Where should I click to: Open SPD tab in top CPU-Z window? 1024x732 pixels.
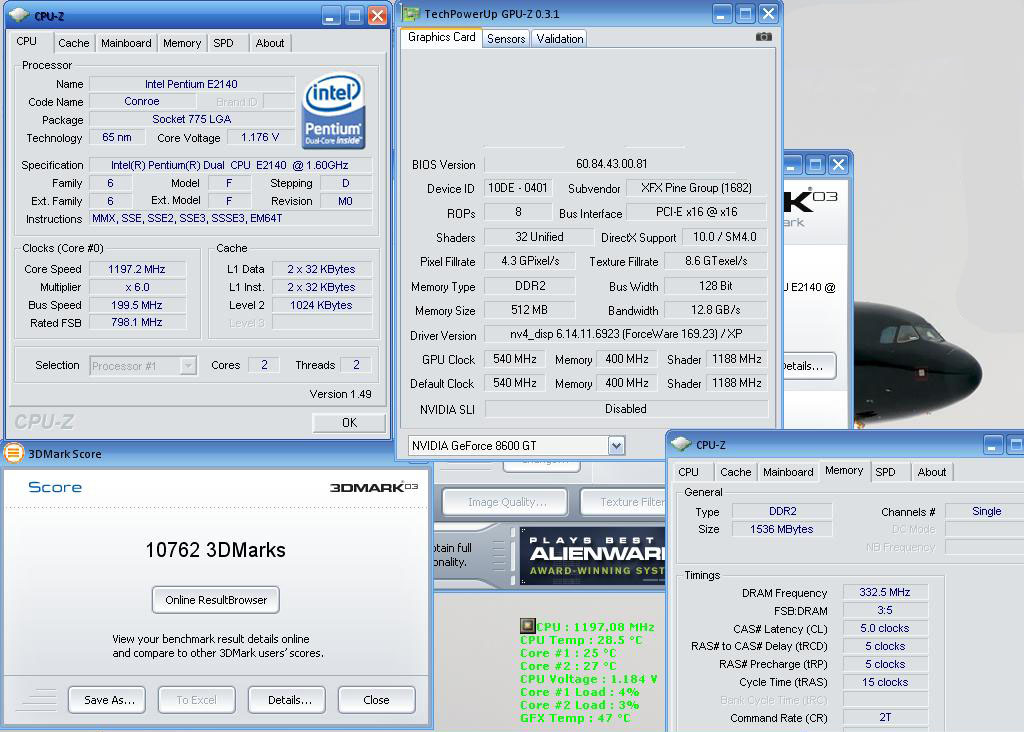tap(223, 43)
